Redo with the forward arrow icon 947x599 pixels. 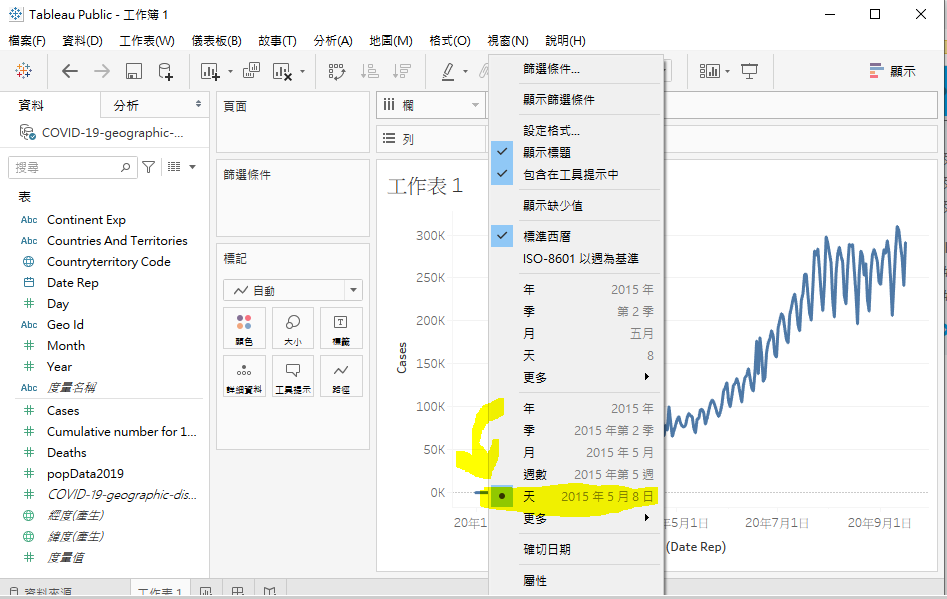click(x=101, y=71)
